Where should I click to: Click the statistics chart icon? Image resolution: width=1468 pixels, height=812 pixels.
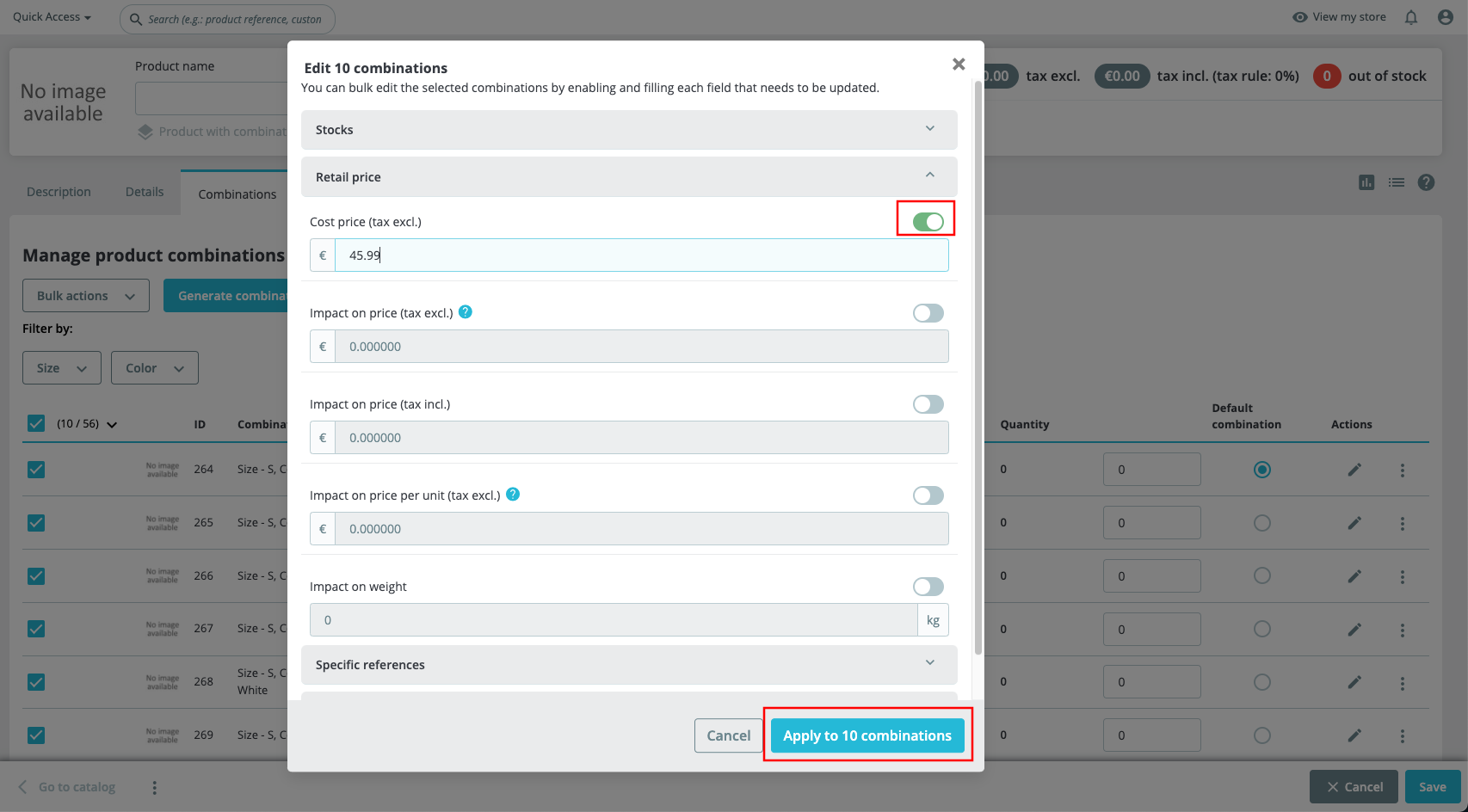pos(1366,182)
